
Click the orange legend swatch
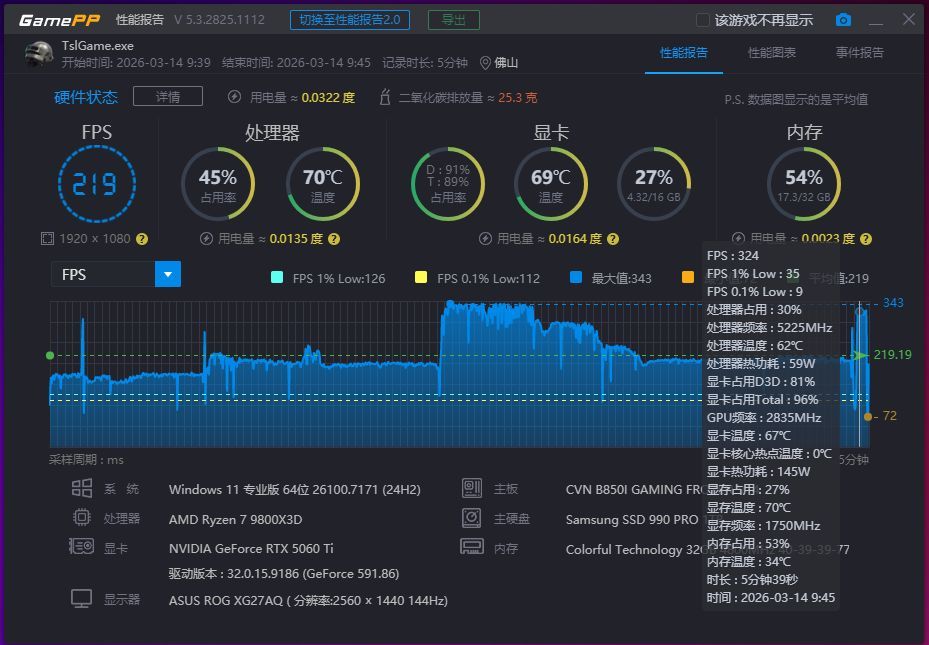tap(688, 277)
